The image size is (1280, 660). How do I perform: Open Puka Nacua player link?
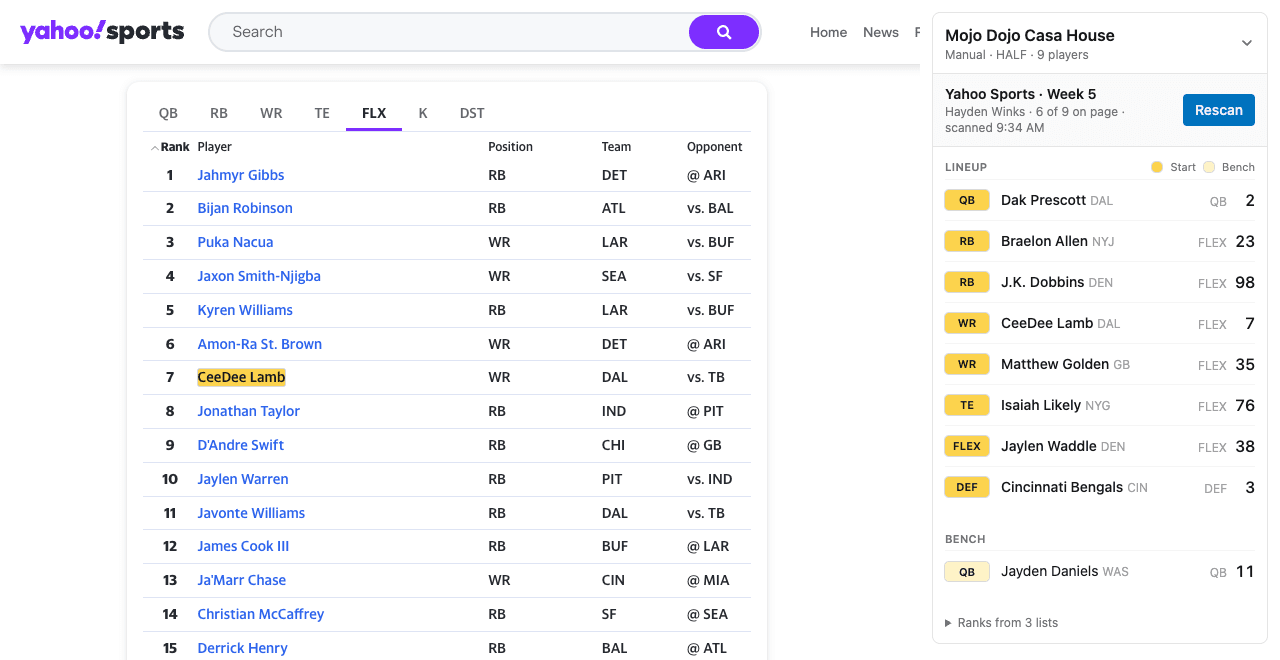coord(235,242)
